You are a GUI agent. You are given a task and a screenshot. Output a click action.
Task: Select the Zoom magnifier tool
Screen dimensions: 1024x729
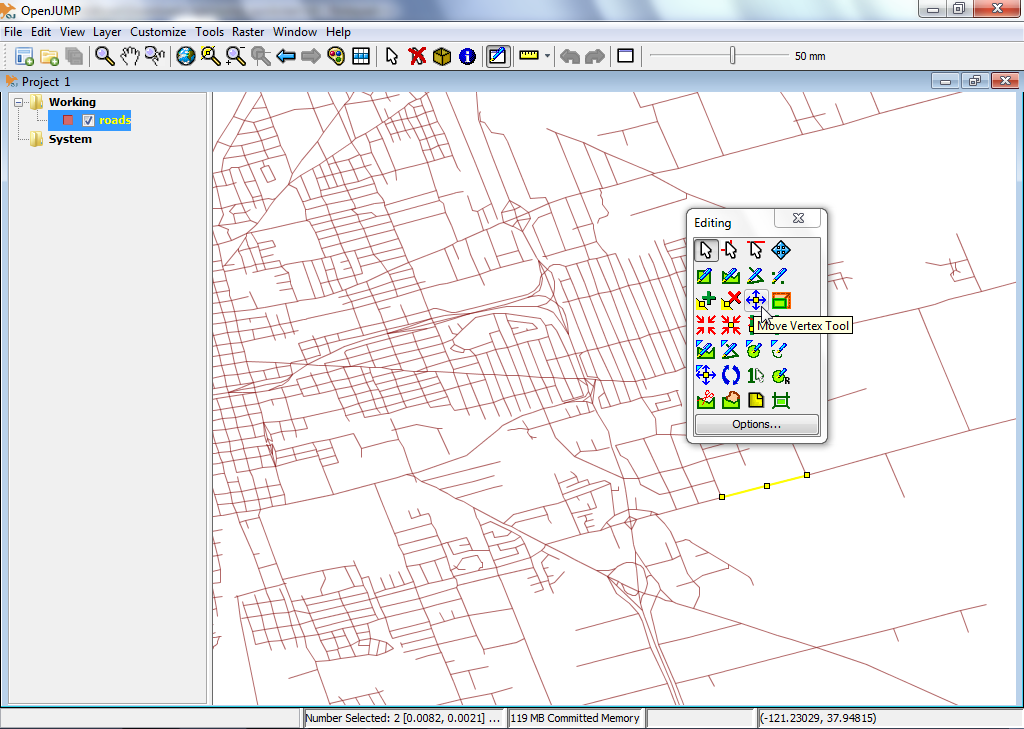coord(104,56)
